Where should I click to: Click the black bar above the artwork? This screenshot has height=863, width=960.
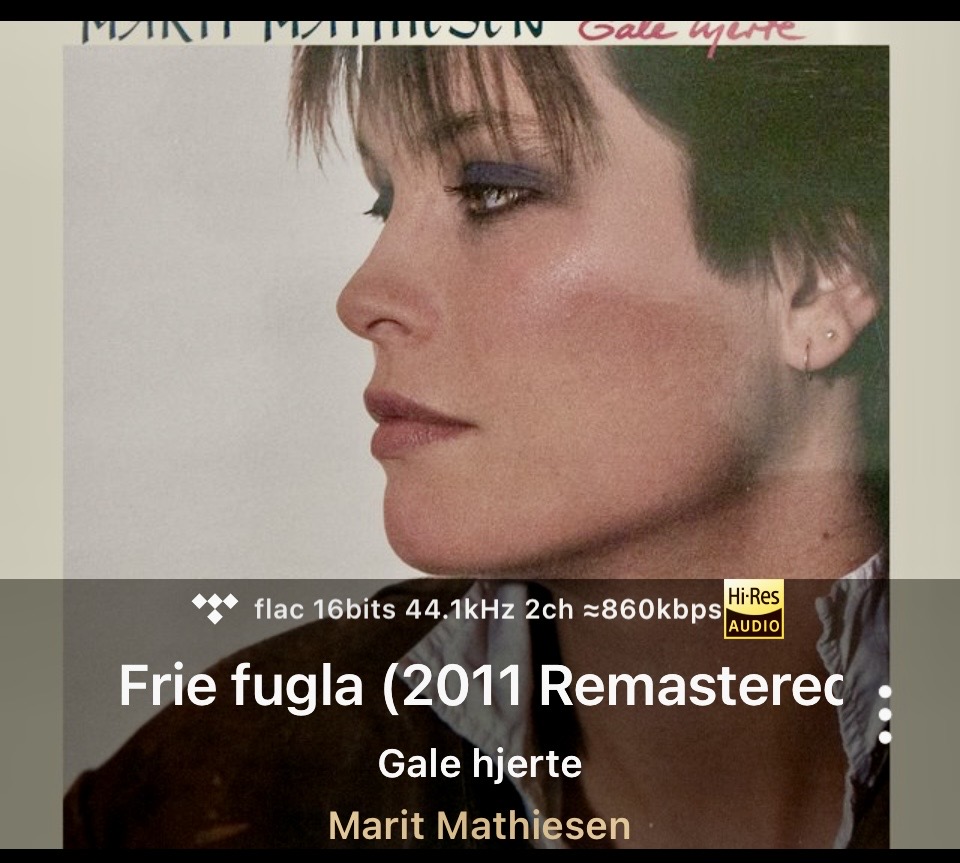[x=480, y=10]
